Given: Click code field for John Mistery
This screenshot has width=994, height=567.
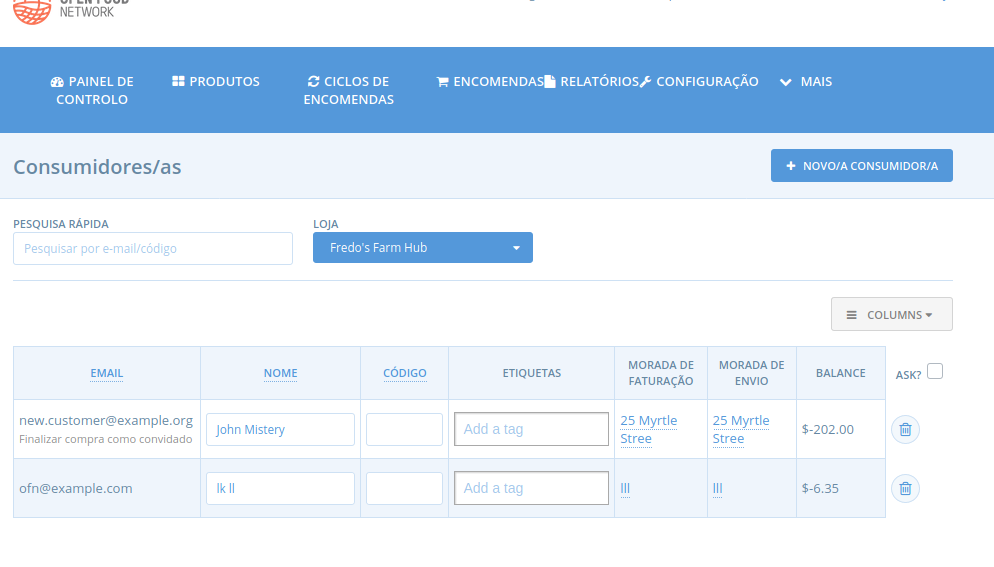Looking at the screenshot, I should 404,429.
